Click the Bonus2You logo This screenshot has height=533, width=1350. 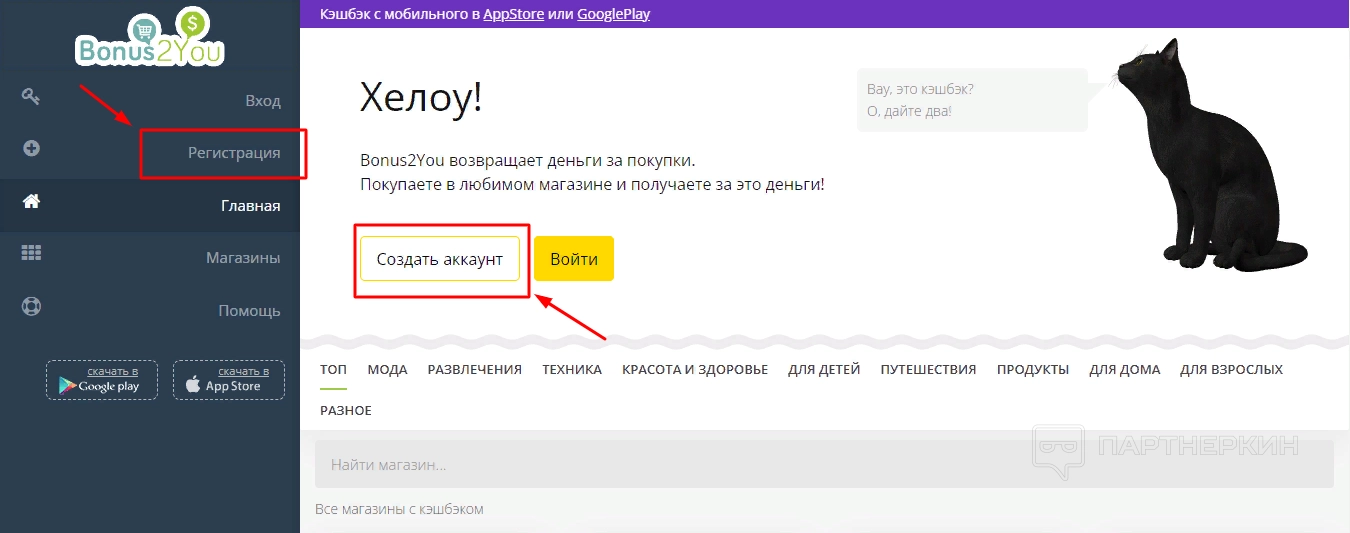150,39
